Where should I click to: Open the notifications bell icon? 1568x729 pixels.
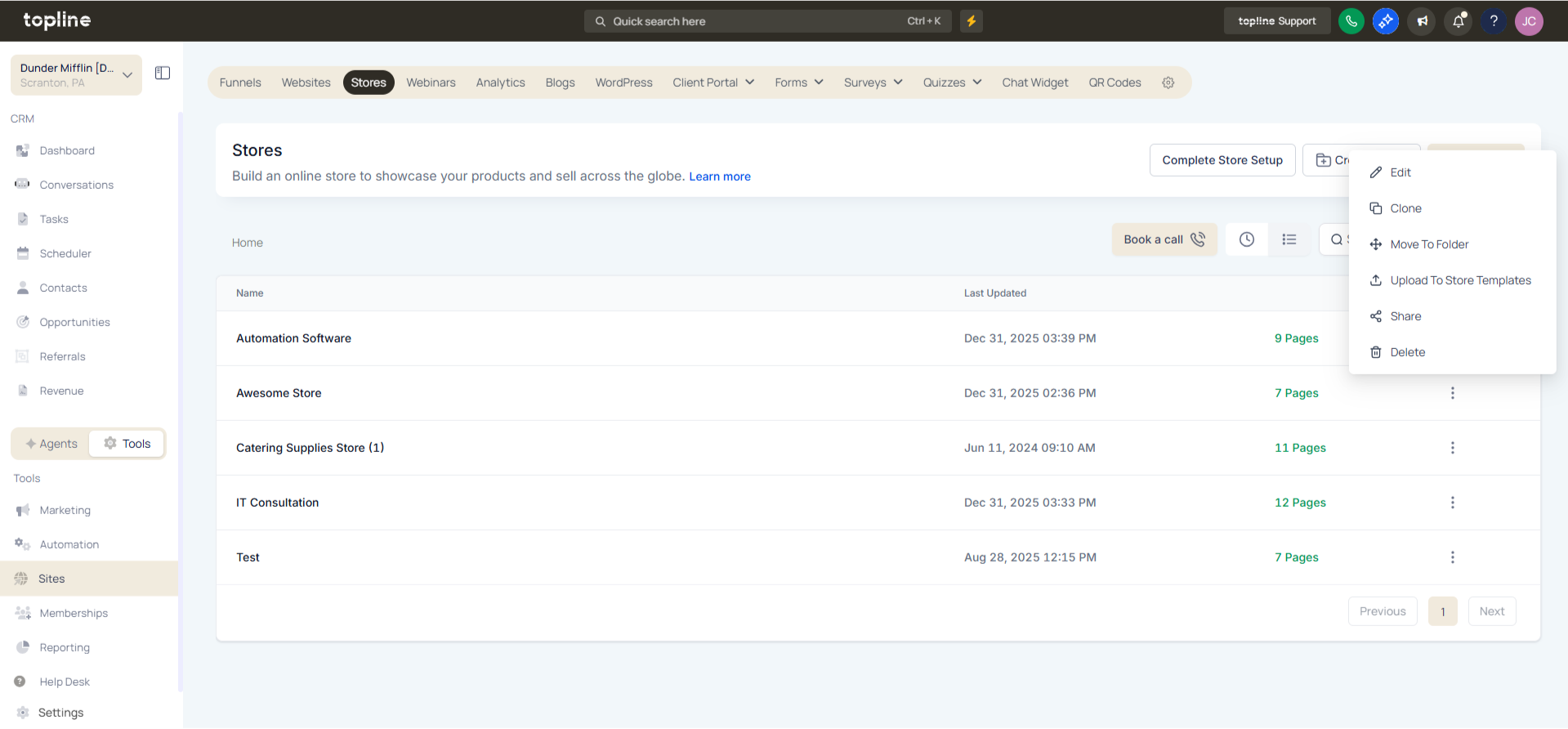click(1459, 21)
